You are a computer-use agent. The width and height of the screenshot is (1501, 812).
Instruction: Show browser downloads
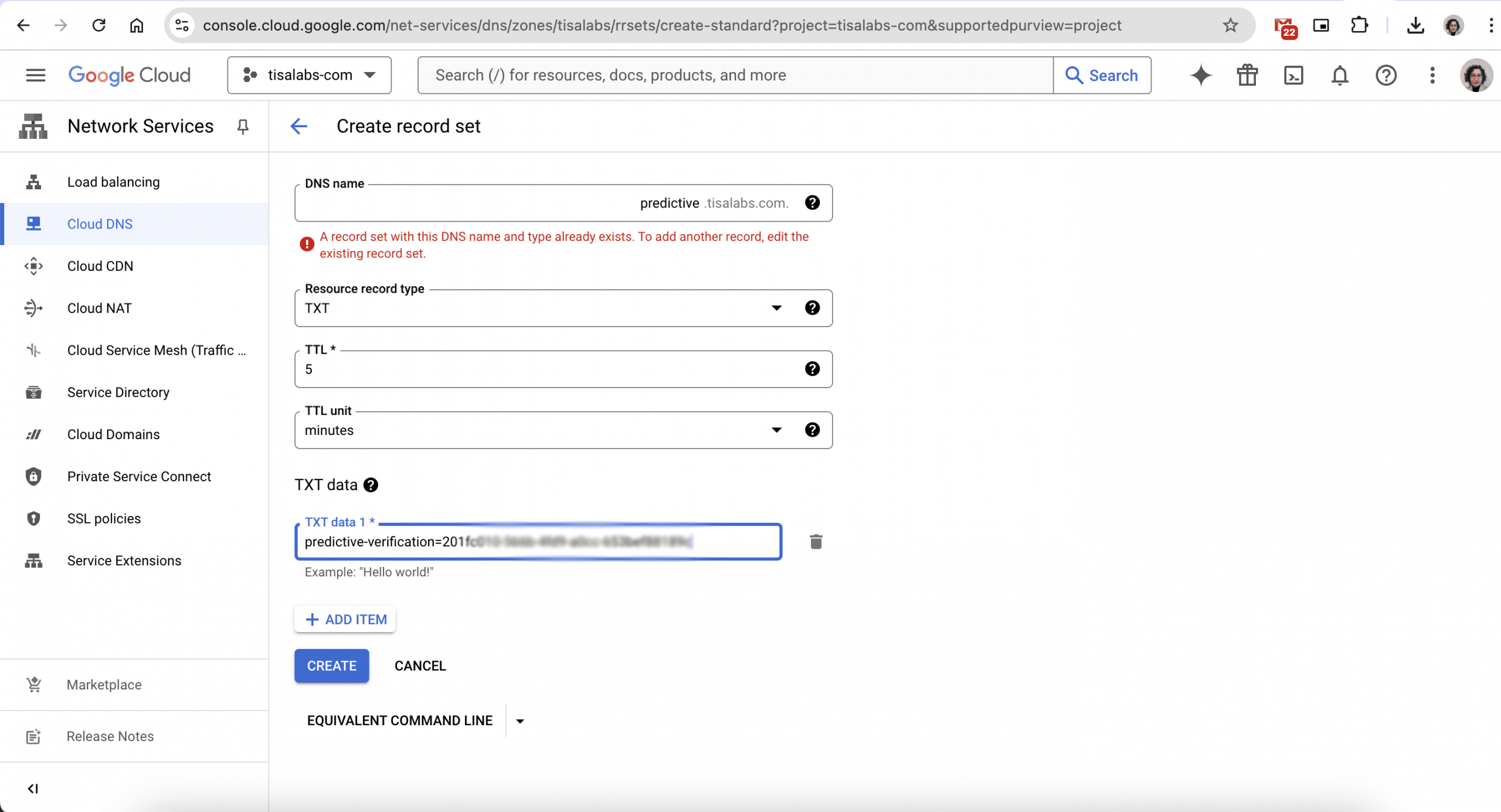[x=1415, y=25]
